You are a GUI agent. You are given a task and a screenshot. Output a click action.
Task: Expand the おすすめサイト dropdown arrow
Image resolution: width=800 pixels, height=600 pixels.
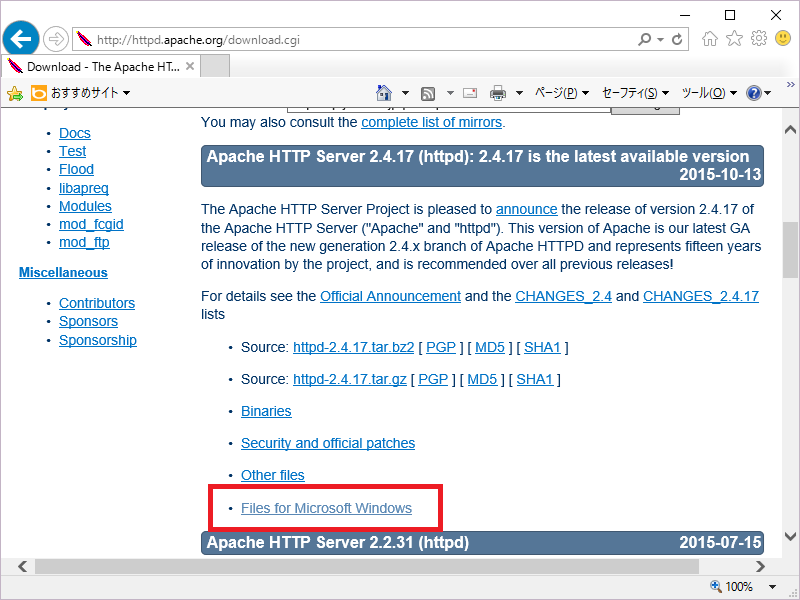[x=127, y=93]
